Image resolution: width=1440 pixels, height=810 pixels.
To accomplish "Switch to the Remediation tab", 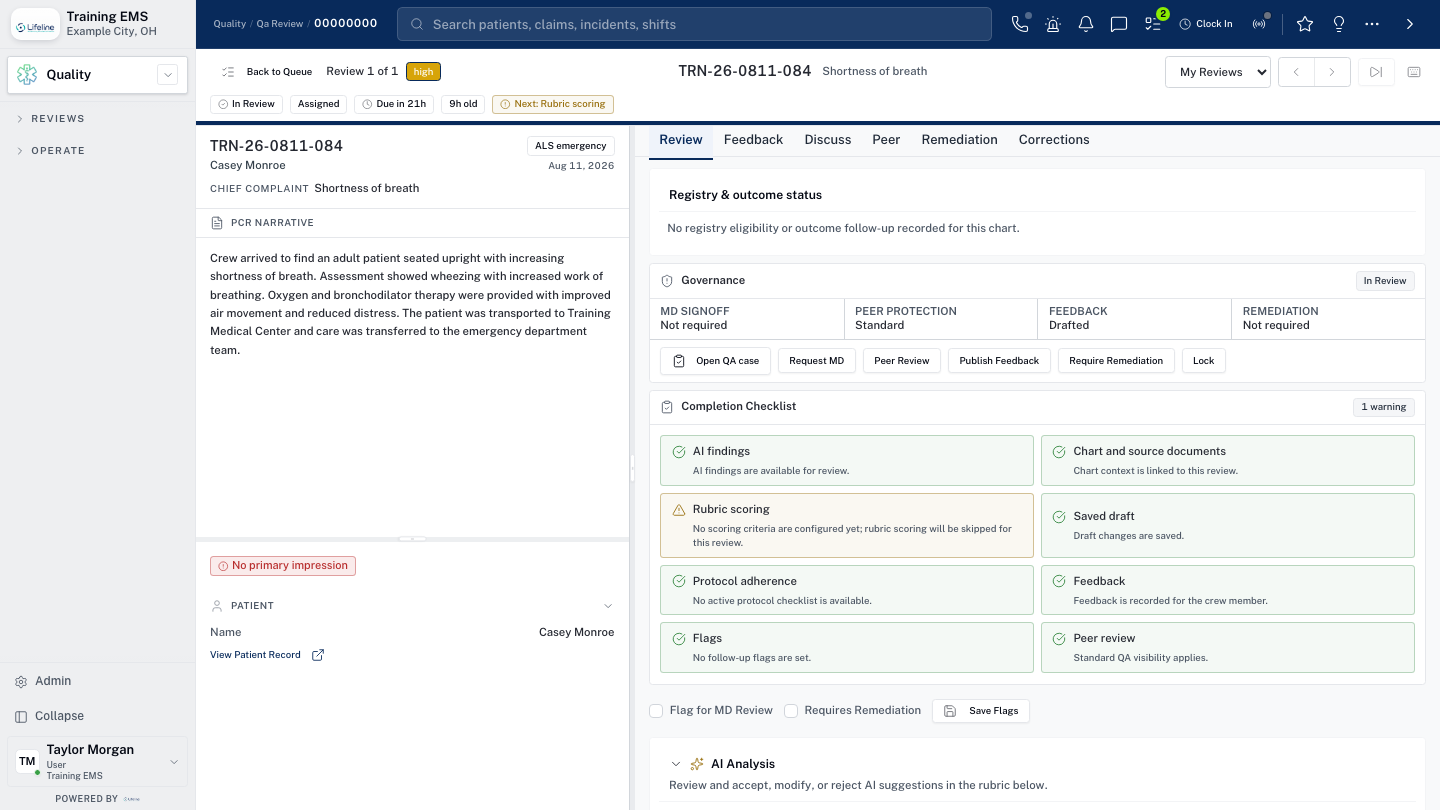I will (x=960, y=140).
